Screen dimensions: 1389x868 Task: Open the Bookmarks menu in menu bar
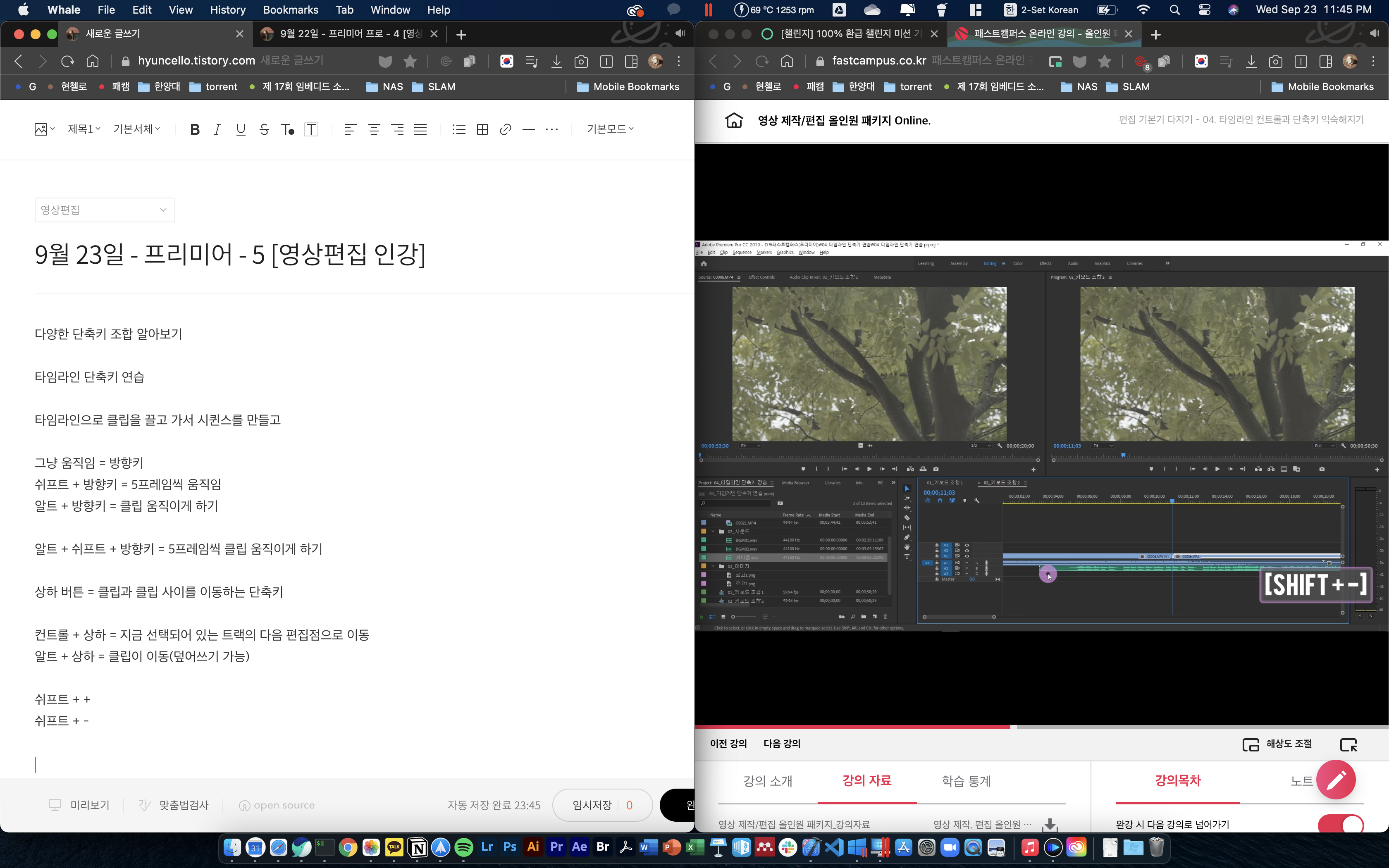coord(291,10)
